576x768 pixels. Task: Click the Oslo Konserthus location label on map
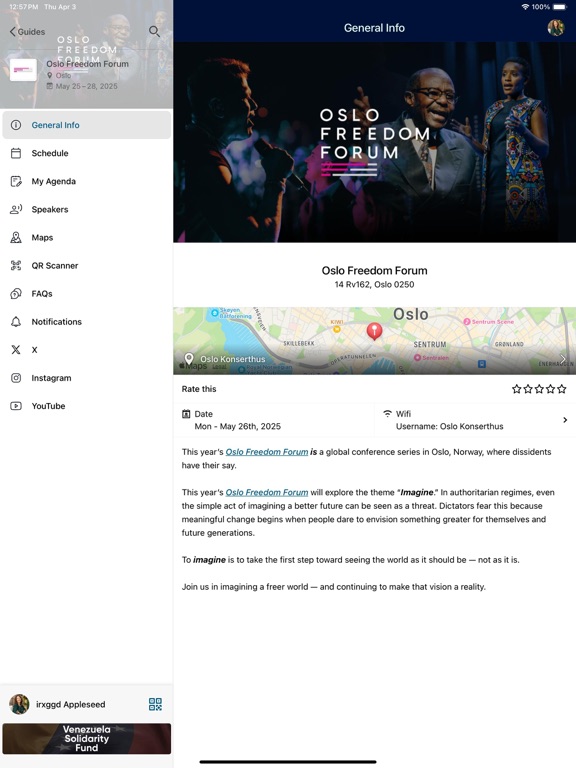[x=233, y=359]
